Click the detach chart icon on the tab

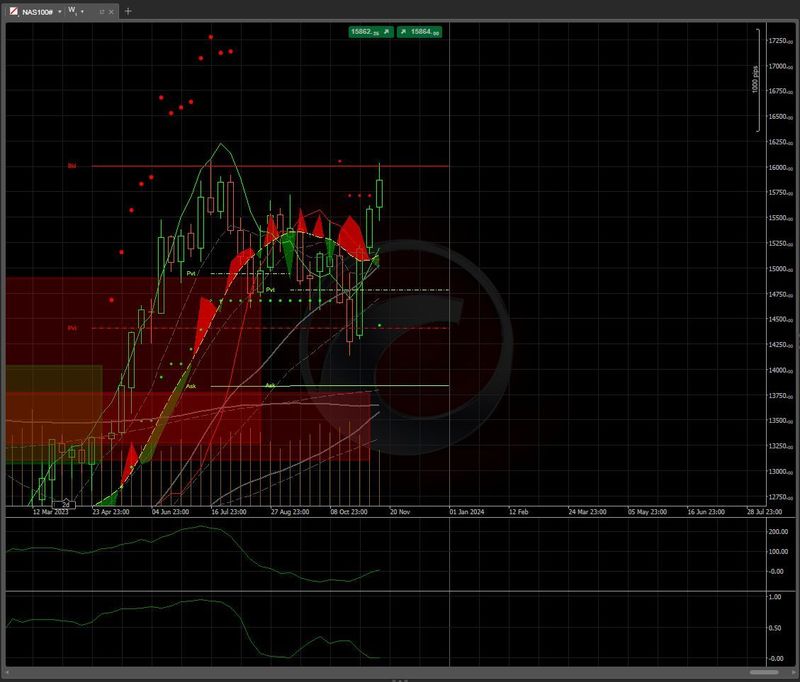pos(102,11)
